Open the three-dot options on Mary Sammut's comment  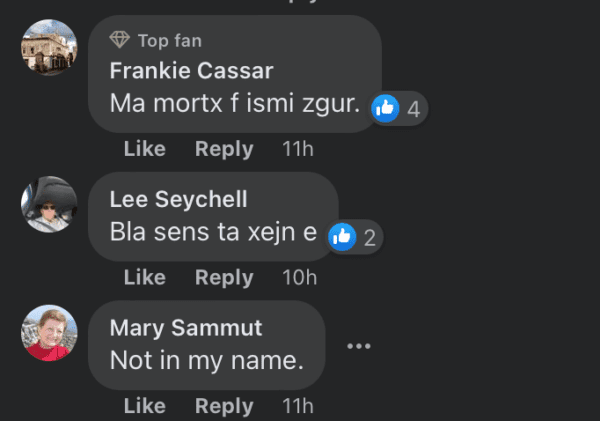[x=358, y=346]
